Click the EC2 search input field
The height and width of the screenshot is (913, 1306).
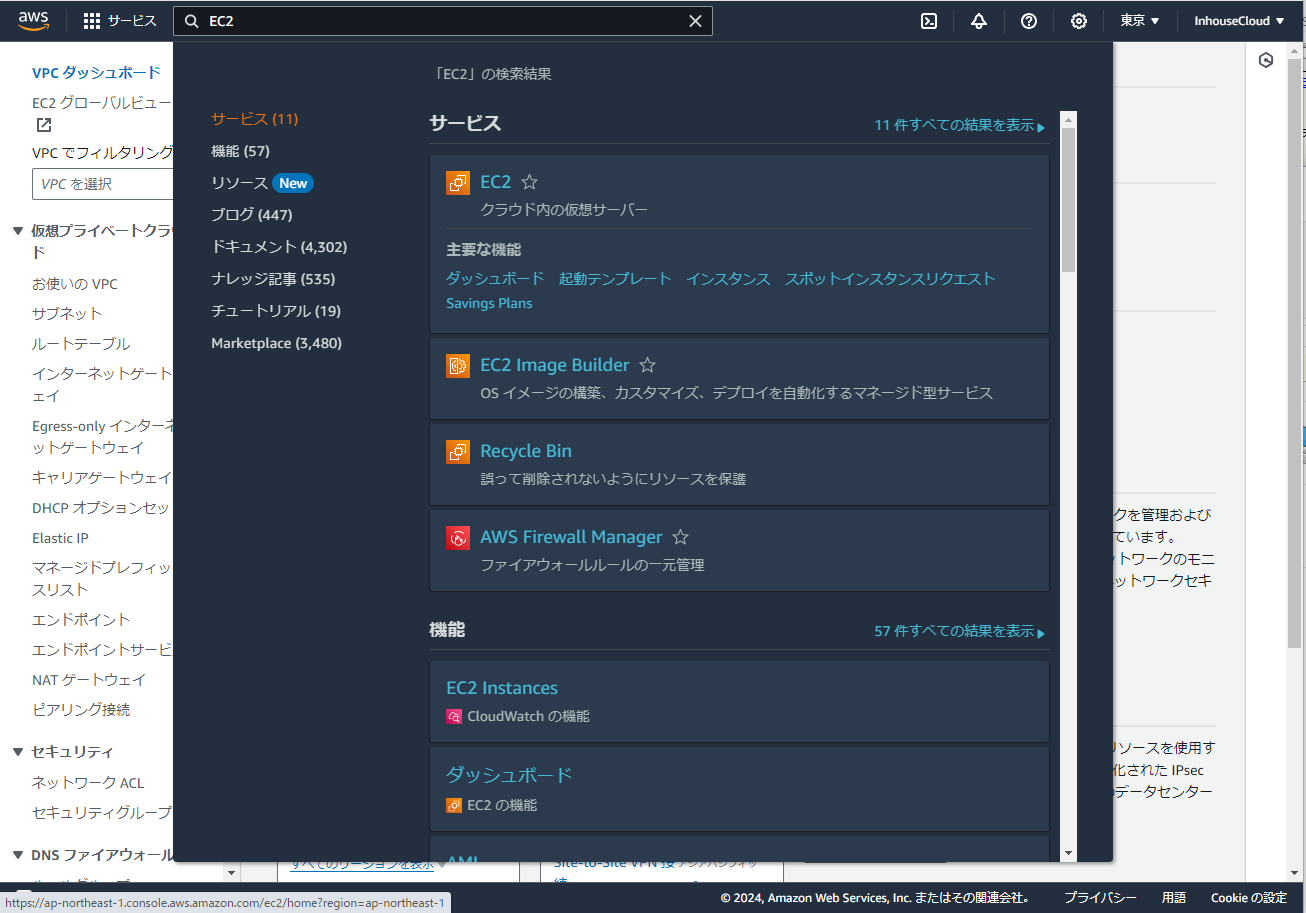coord(440,21)
